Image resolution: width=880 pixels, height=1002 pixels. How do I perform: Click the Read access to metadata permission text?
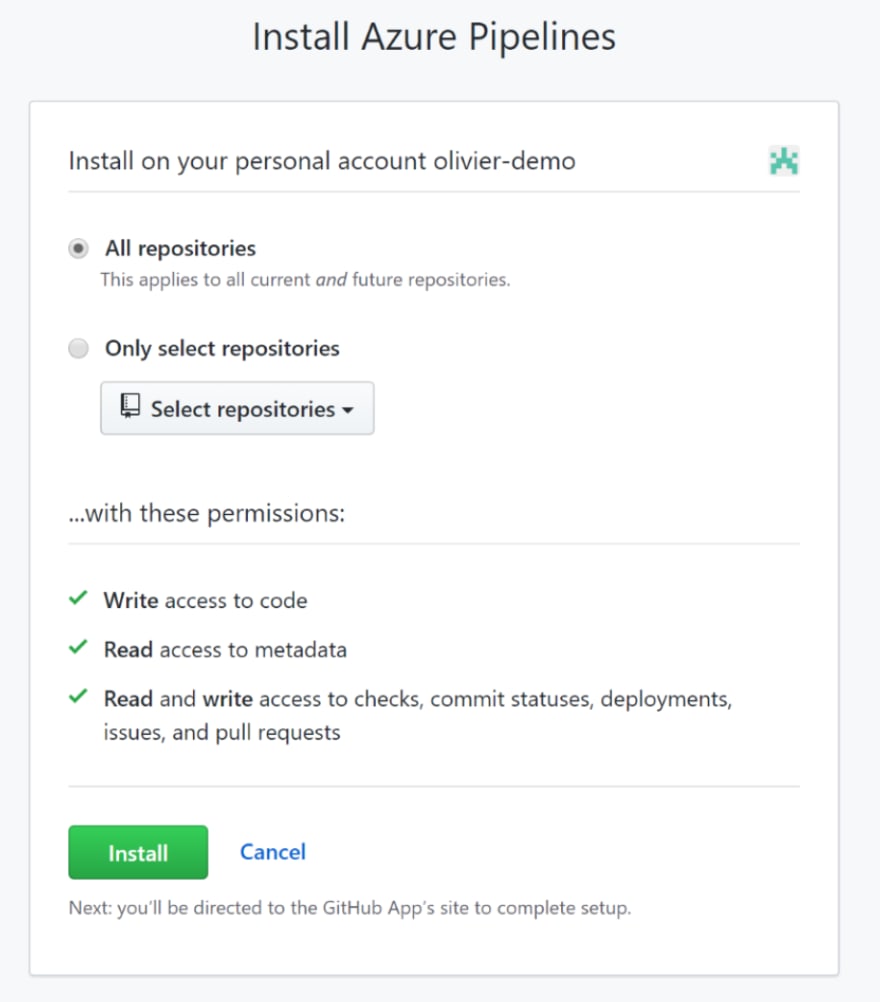coord(226,650)
